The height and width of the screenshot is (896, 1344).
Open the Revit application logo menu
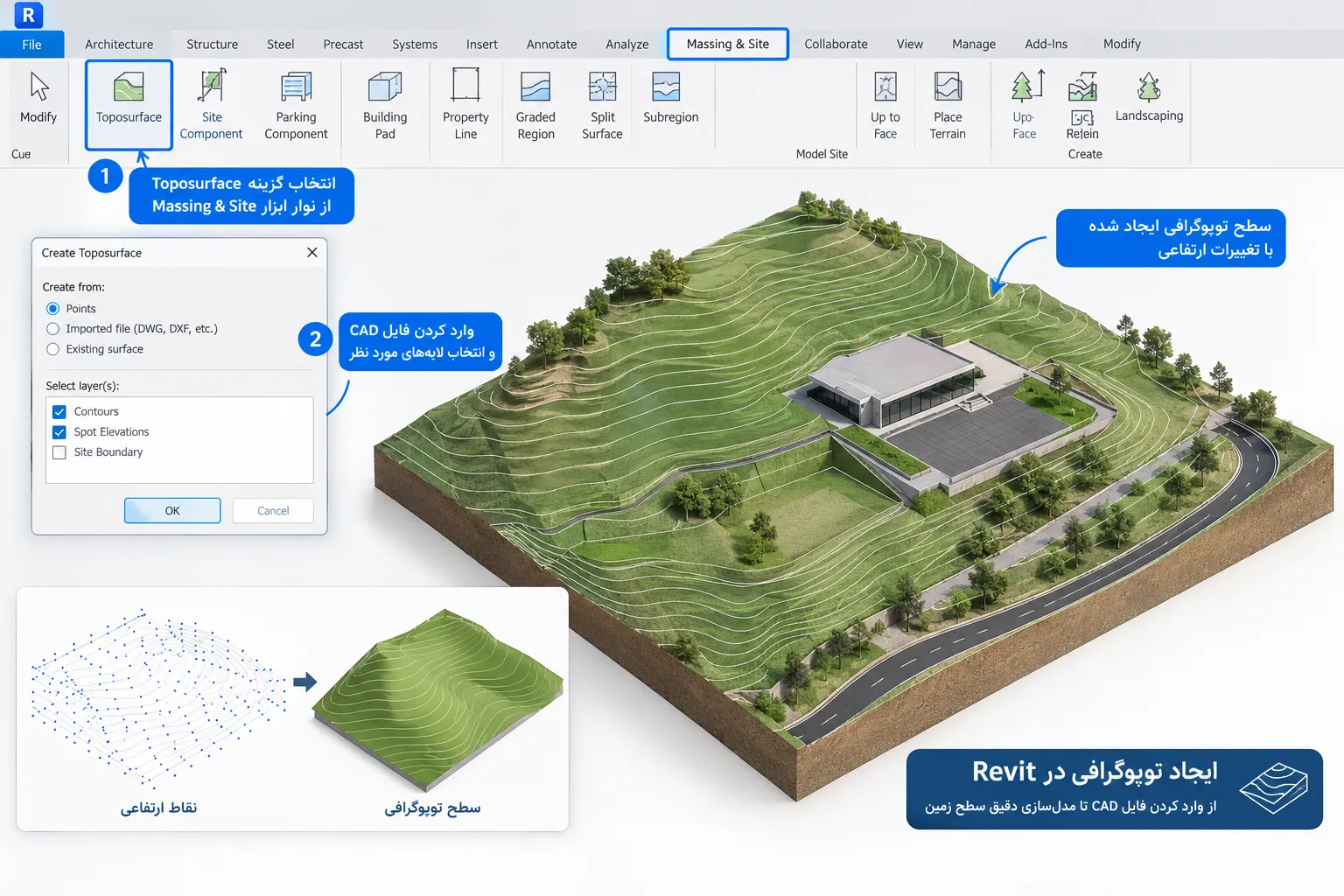pos(28,15)
